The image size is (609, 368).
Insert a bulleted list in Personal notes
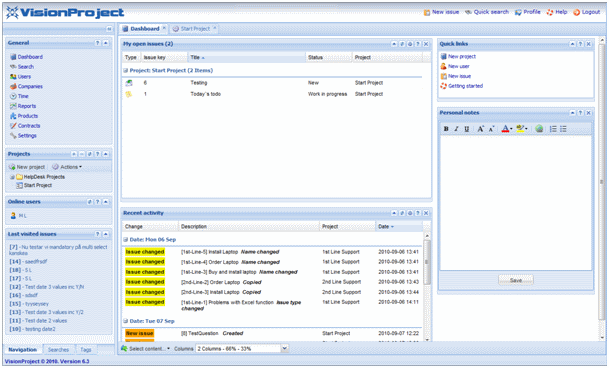[563, 129]
